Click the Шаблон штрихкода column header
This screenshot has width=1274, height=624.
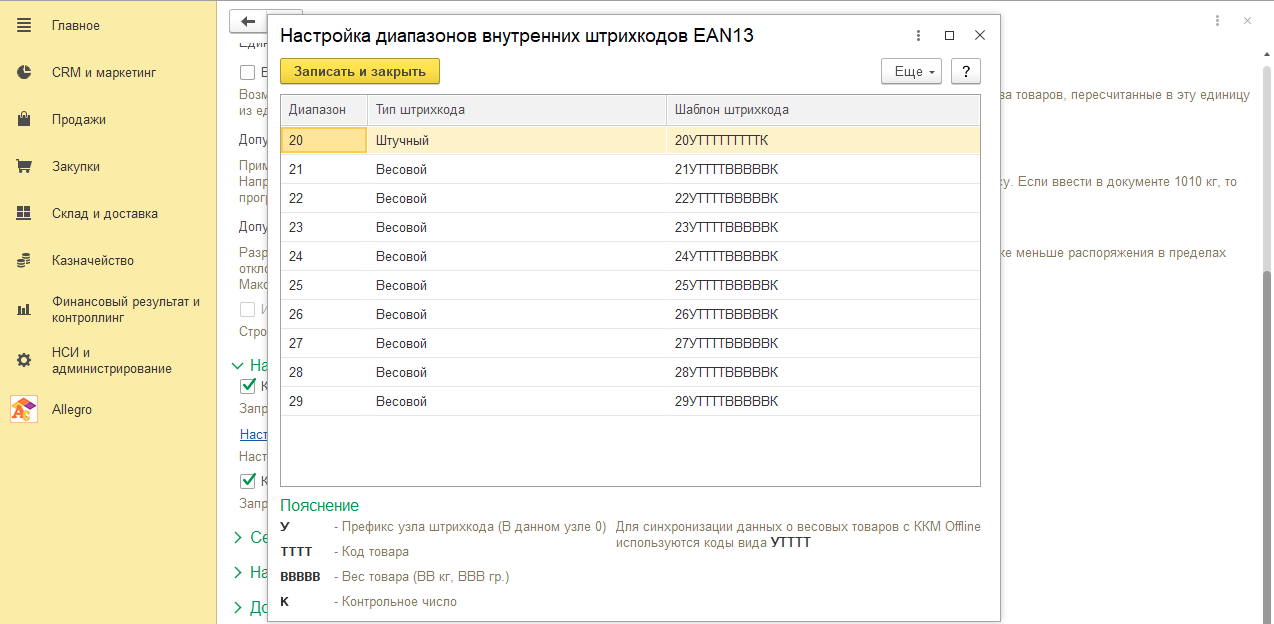(823, 110)
